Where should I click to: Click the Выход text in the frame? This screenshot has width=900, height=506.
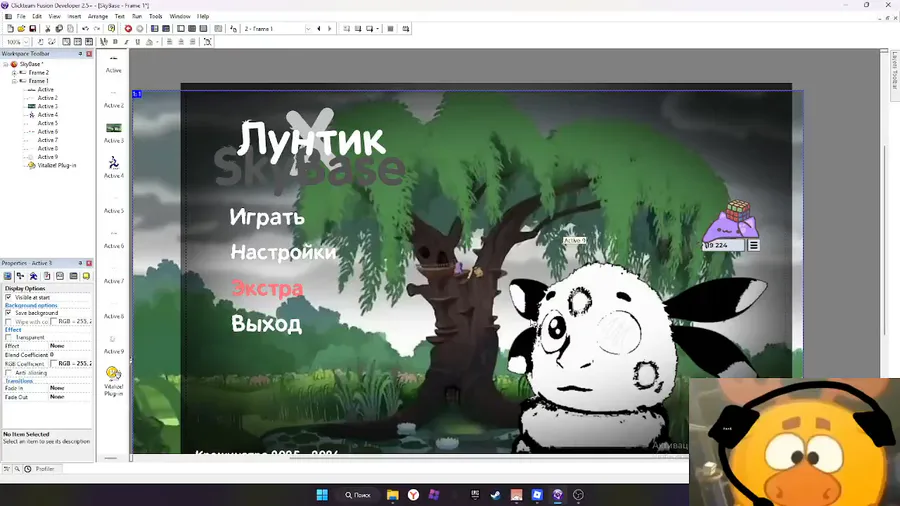tap(266, 324)
